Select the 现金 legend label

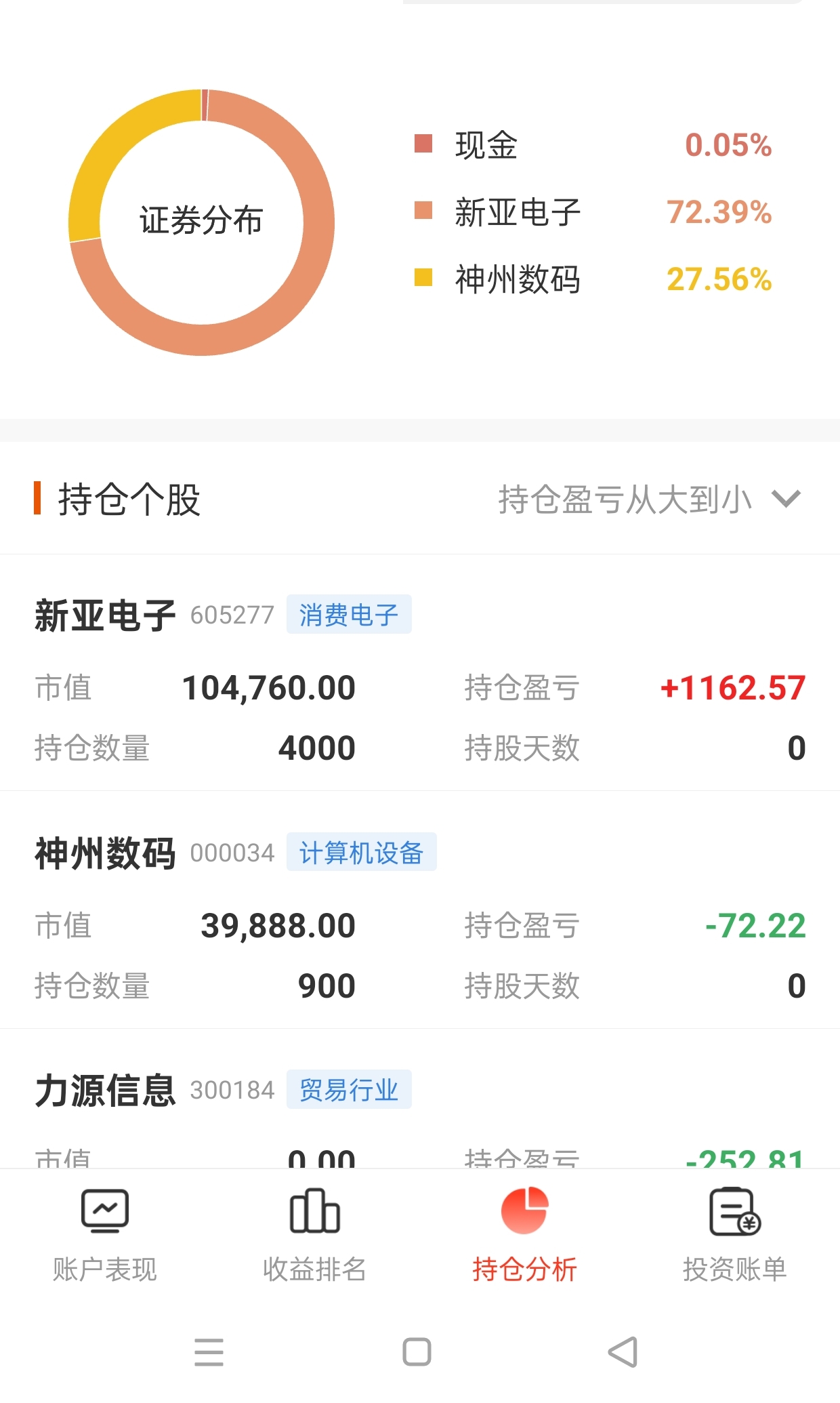[x=486, y=145]
